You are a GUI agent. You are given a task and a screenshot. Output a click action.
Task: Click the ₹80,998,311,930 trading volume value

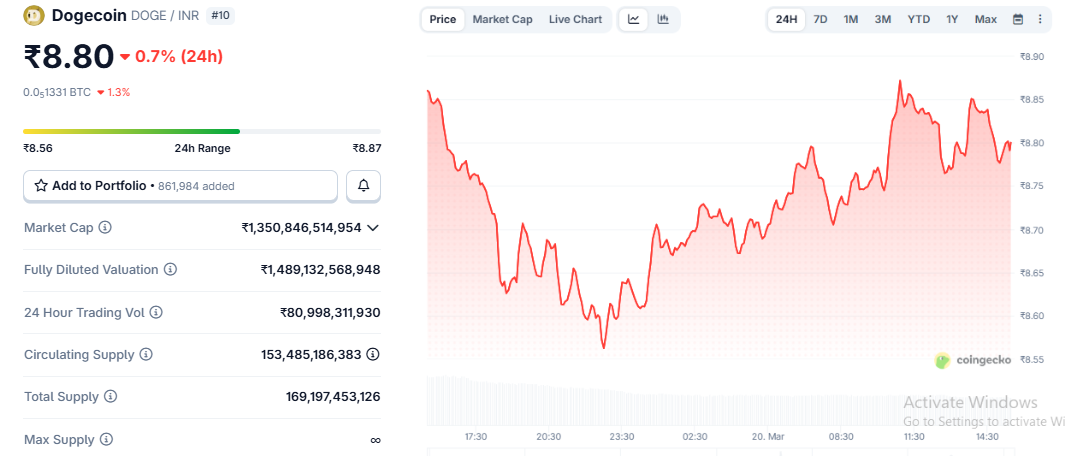pos(330,313)
